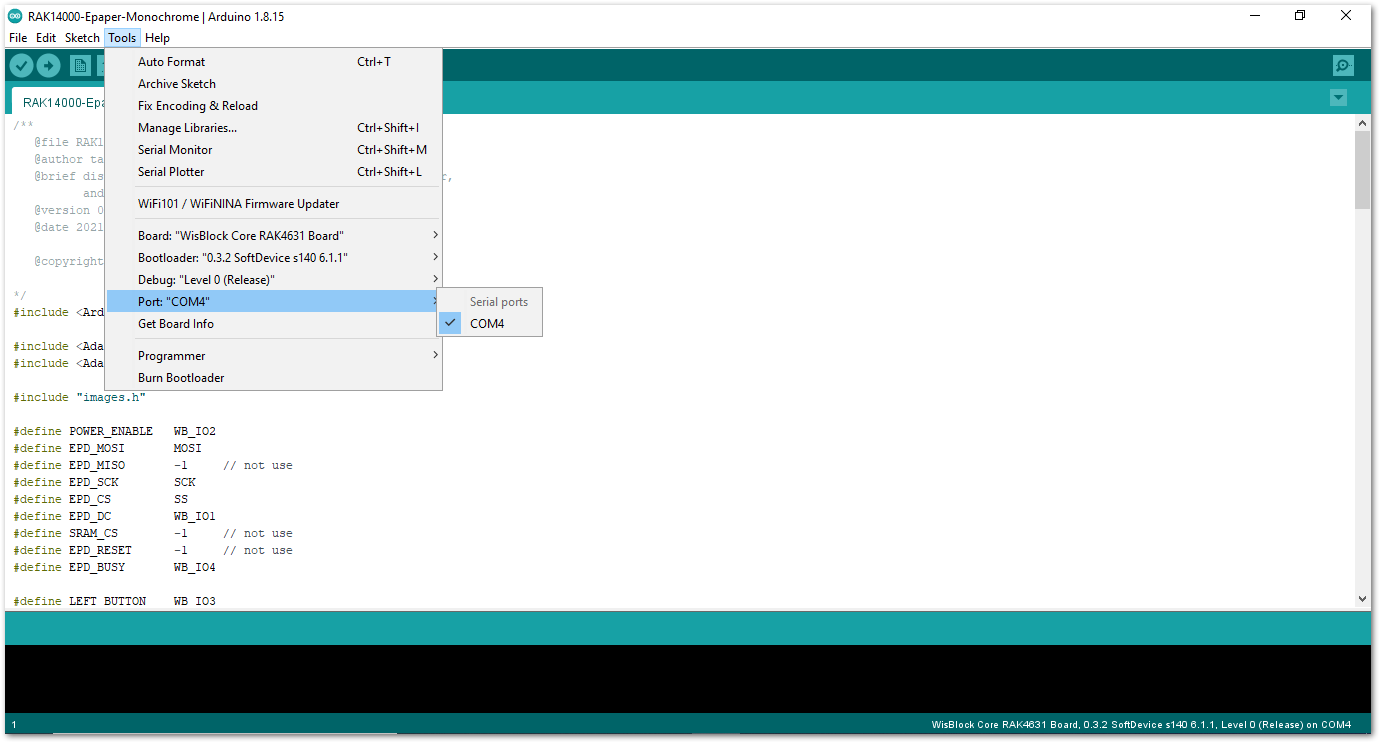Open the Sketch menu
1380x743 pixels.
[x=82, y=38]
